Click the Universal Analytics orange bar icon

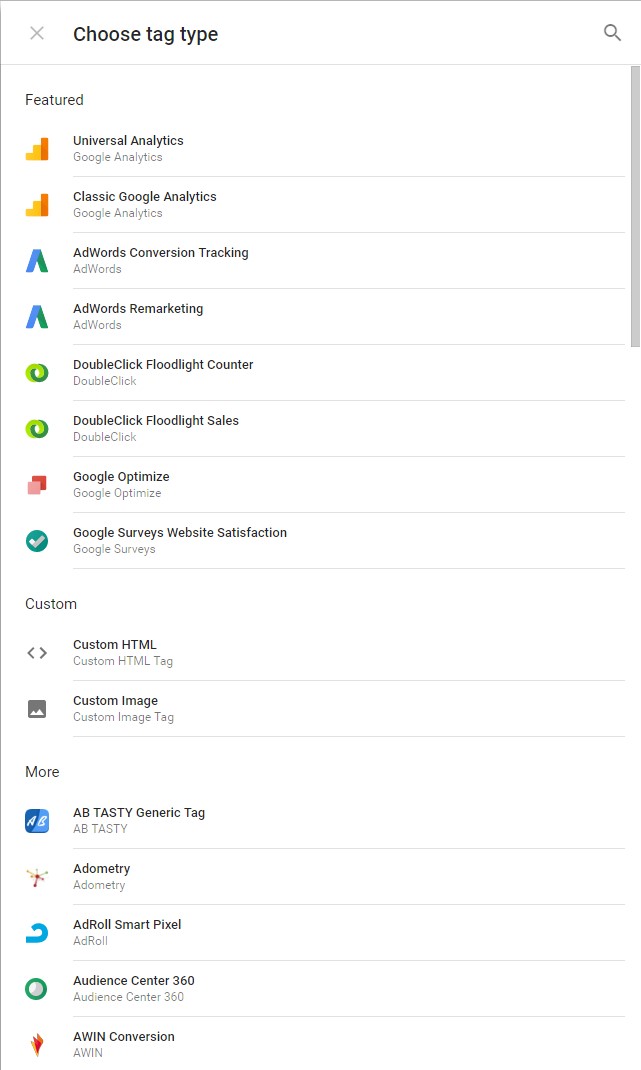[x=37, y=149]
